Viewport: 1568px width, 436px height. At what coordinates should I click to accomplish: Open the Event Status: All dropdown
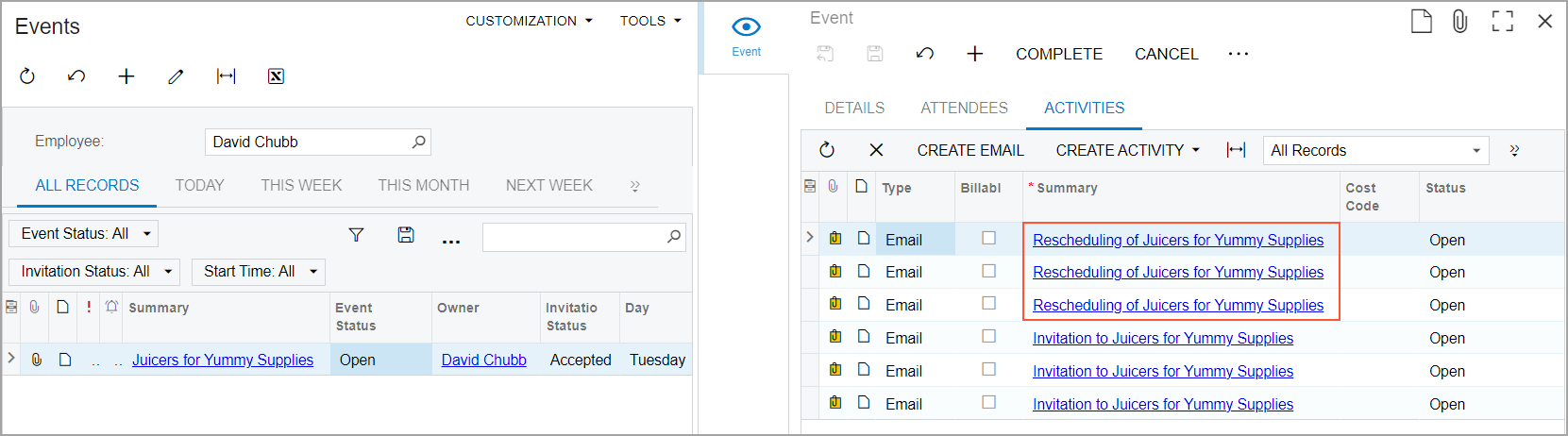(x=84, y=233)
